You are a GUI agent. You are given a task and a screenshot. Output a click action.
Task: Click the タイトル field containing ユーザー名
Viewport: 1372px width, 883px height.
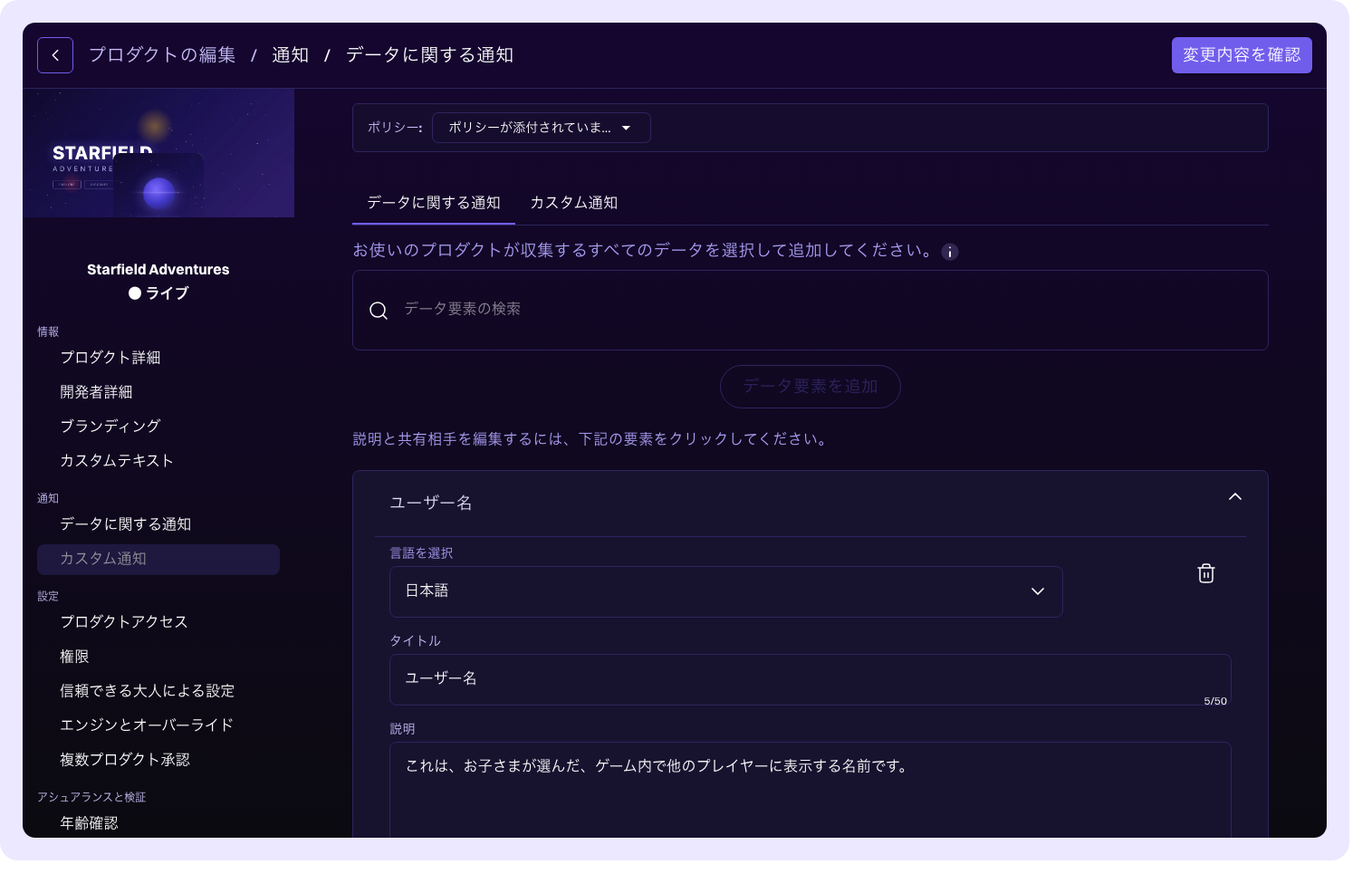click(810, 679)
